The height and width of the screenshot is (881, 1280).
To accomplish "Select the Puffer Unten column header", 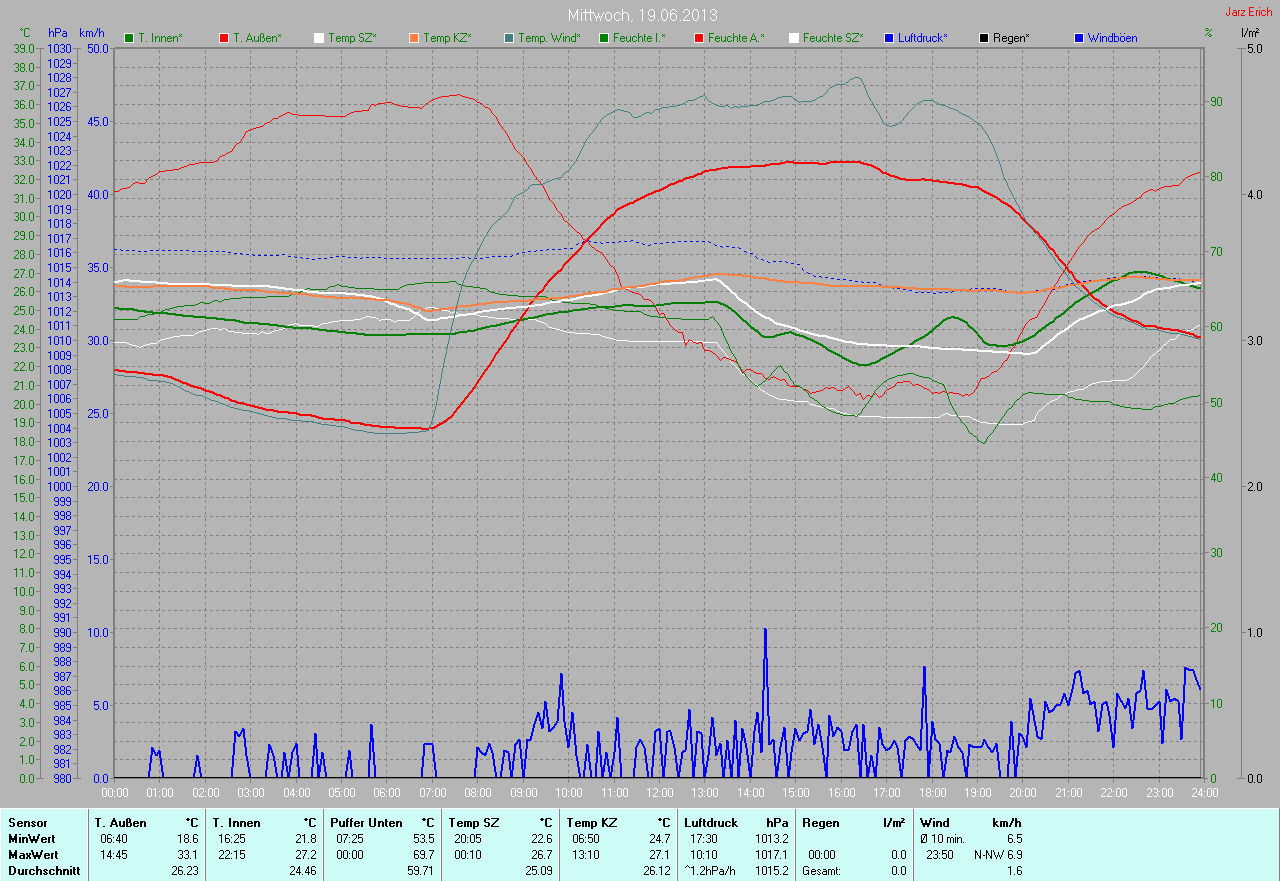I will pos(366,822).
